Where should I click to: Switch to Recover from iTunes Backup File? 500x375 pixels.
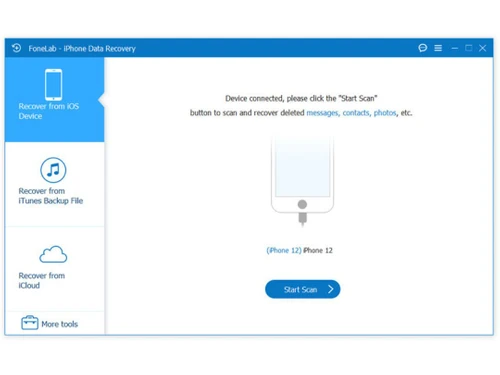(x=55, y=184)
